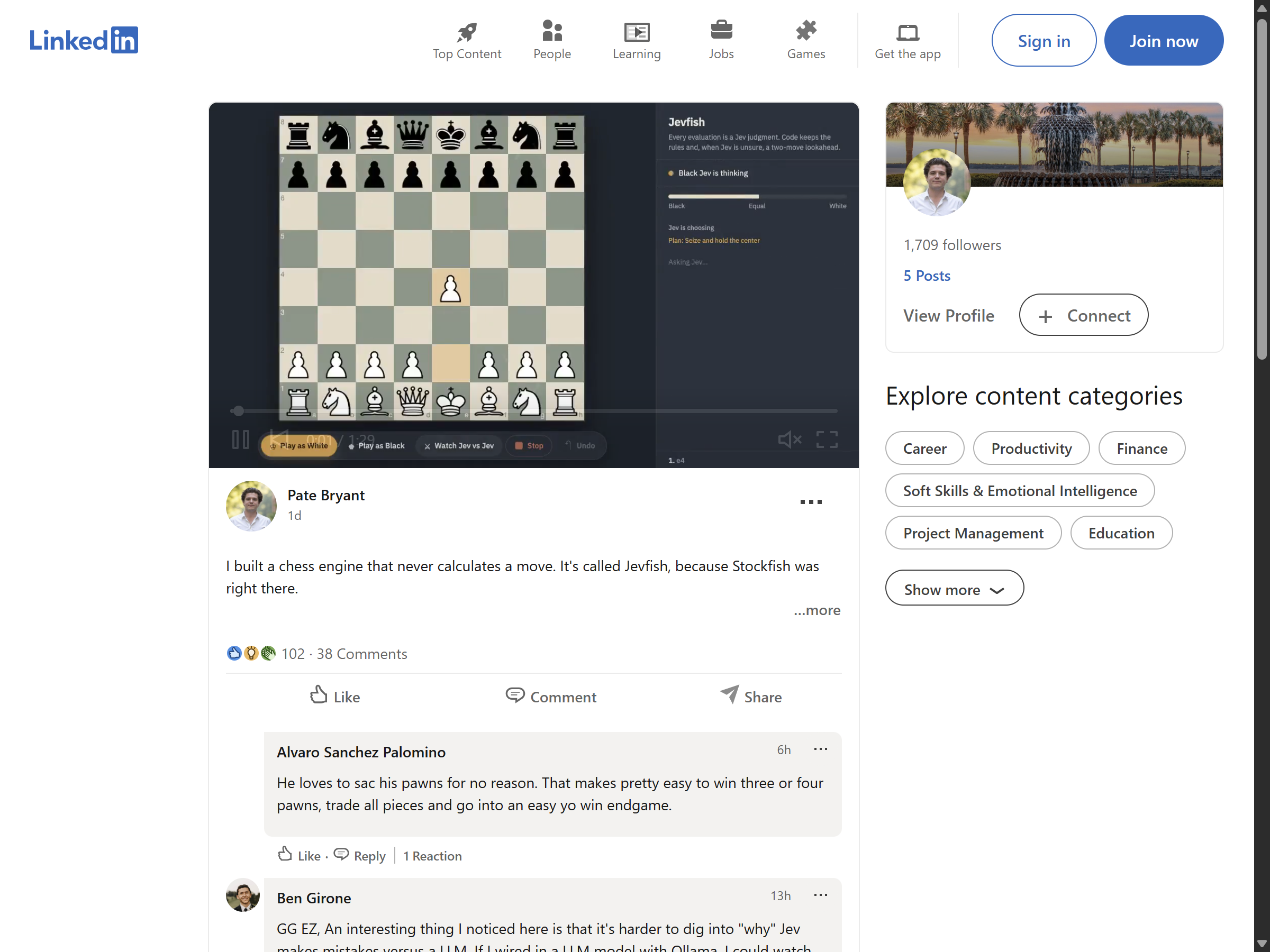Click the Comment button on the post
This screenshot has width=1270, height=952.
[551, 696]
